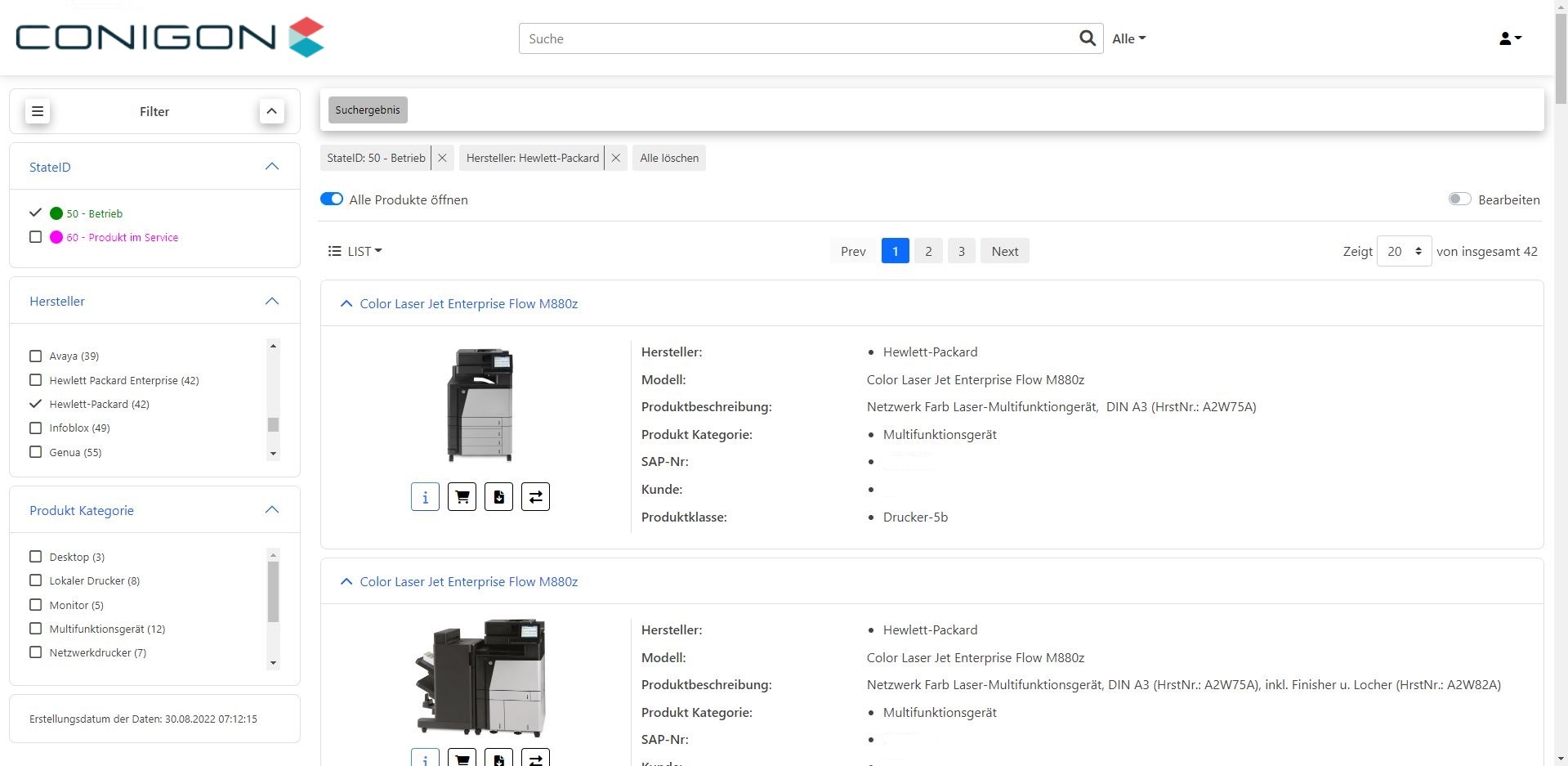
Task: Click download document icon for first product
Action: coord(498,496)
